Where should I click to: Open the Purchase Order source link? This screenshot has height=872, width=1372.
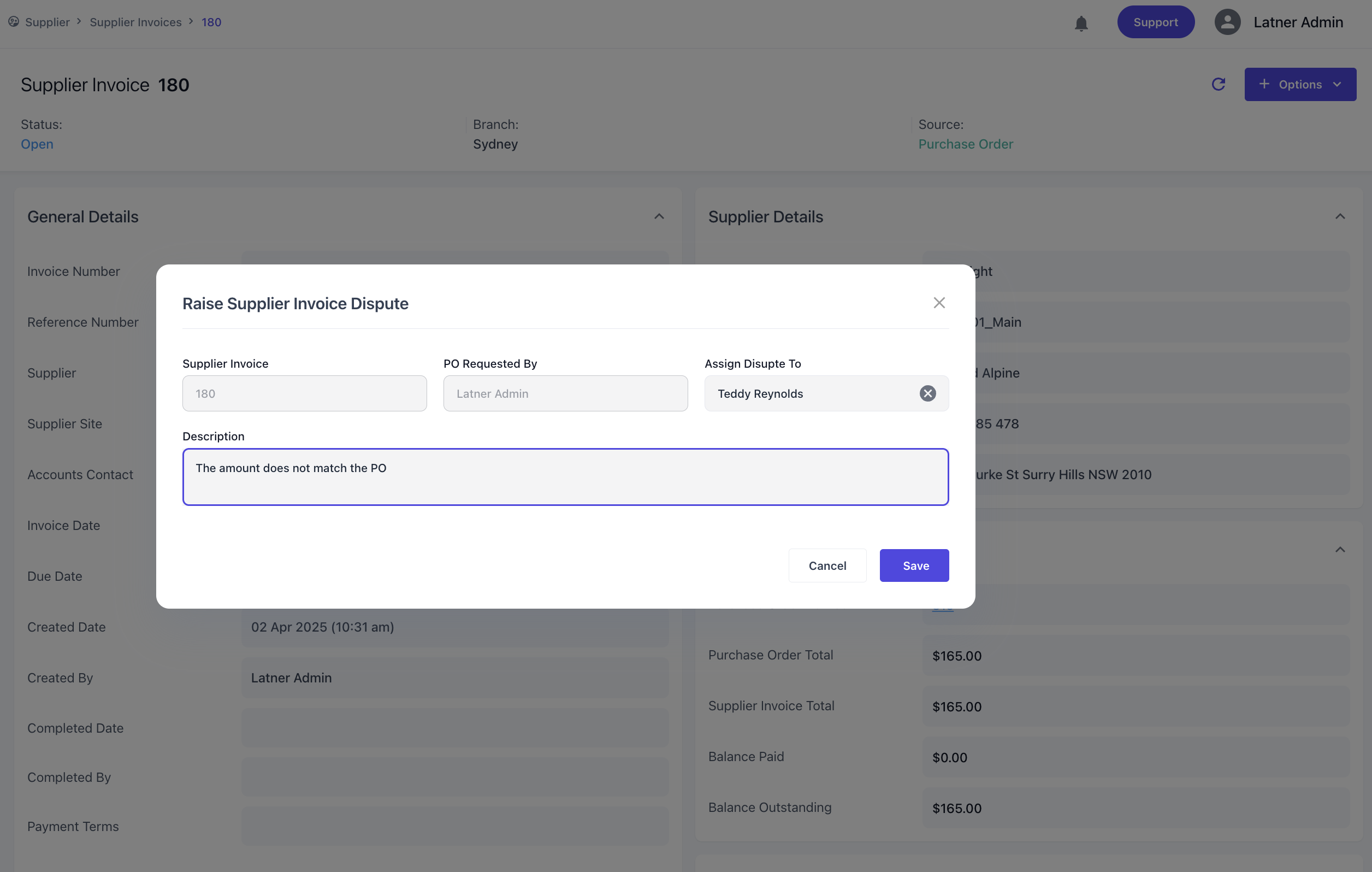coord(965,144)
